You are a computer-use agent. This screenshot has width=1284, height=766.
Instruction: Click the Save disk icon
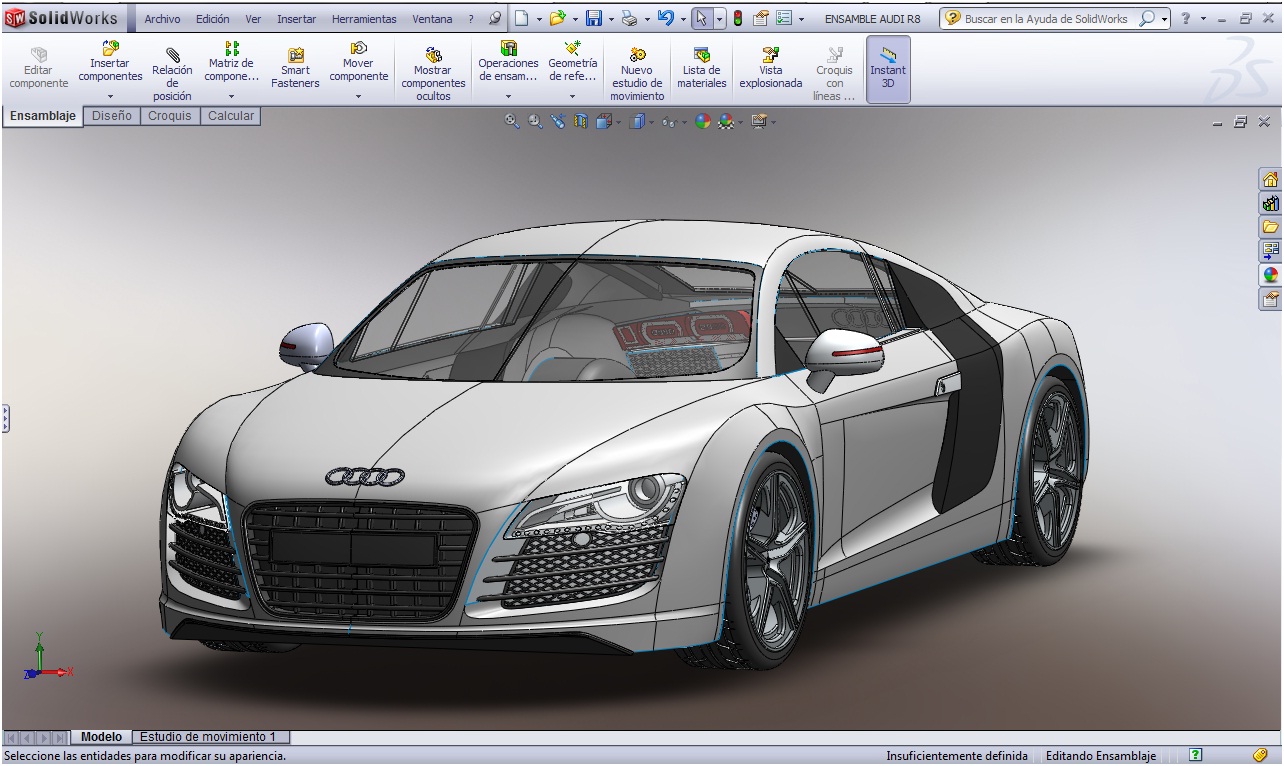[x=593, y=18]
